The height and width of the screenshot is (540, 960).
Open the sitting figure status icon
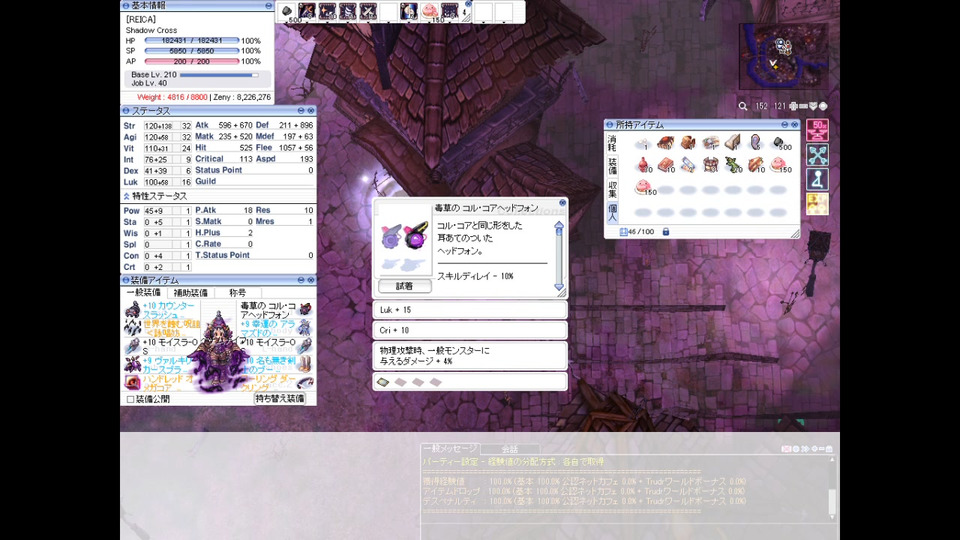coord(817,179)
